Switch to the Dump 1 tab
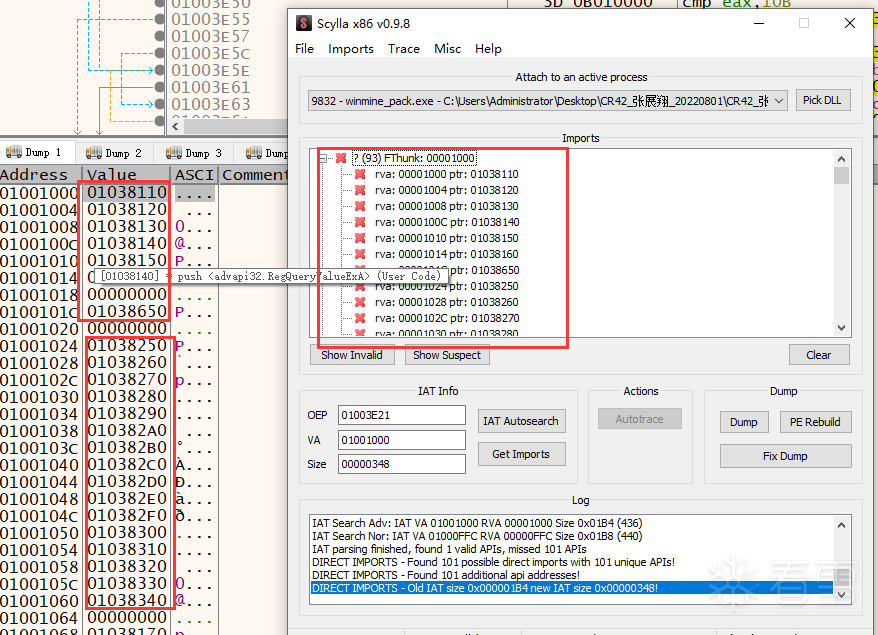The width and height of the screenshot is (878, 635). [x=35, y=152]
